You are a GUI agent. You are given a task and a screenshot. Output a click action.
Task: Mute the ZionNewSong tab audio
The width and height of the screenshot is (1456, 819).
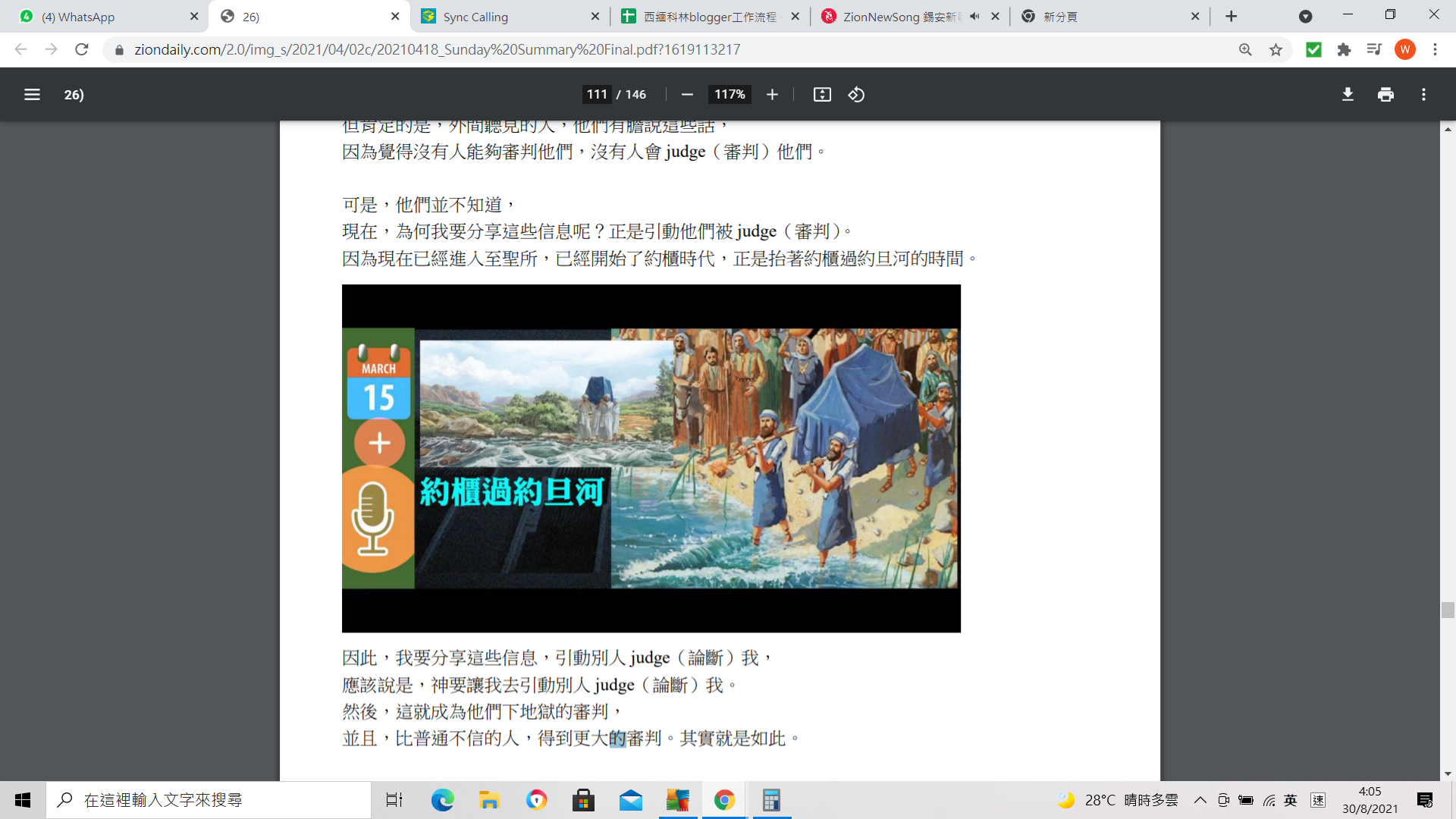974,17
